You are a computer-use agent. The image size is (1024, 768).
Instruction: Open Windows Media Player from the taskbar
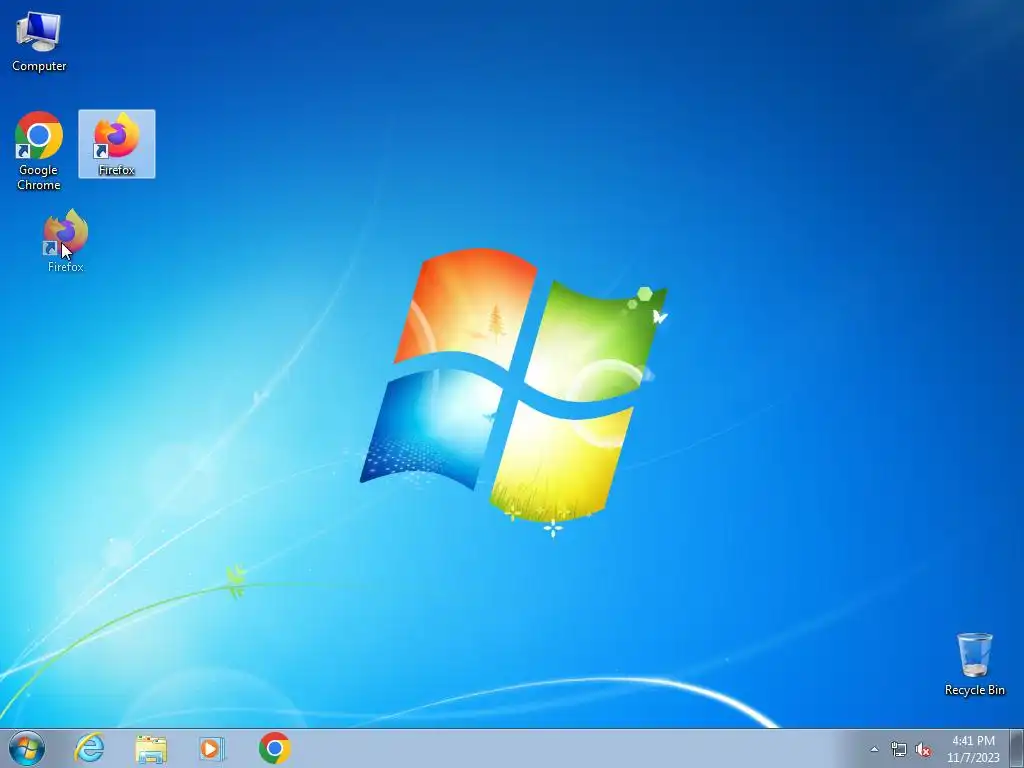point(212,748)
